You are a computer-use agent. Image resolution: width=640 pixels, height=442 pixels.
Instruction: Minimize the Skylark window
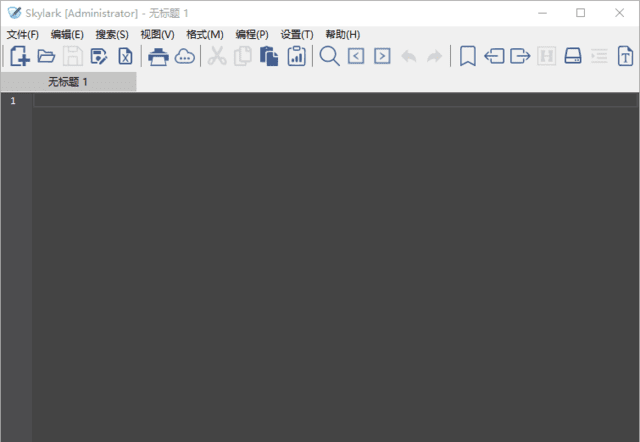[542, 13]
